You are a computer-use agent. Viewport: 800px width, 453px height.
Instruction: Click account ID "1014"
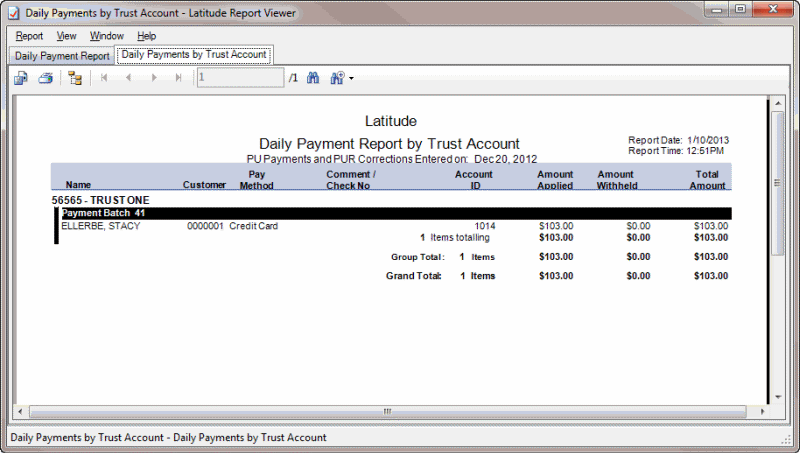coord(485,226)
